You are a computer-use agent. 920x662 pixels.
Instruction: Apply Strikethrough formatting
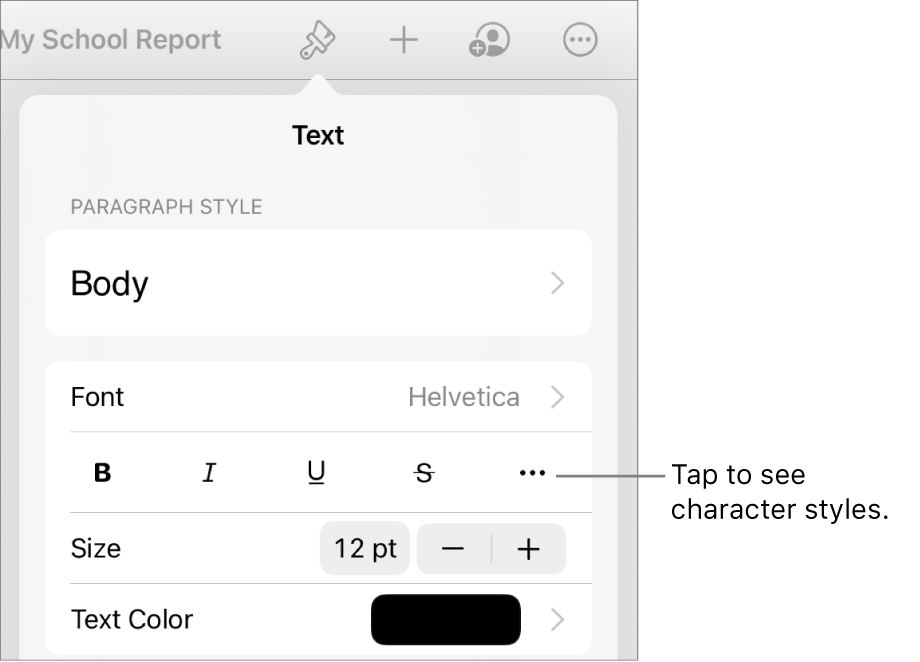tap(424, 473)
